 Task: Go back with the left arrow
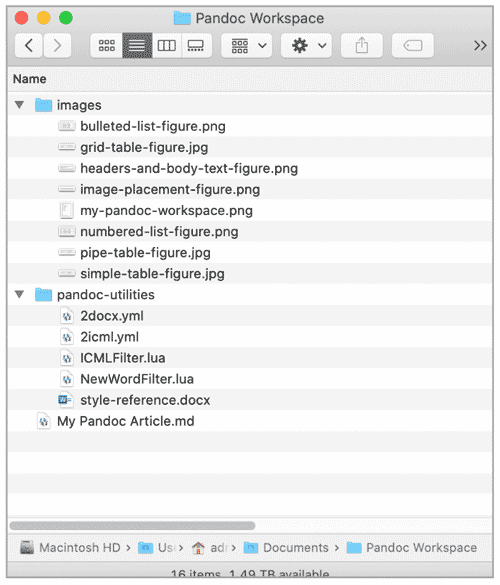click(29, 46)
